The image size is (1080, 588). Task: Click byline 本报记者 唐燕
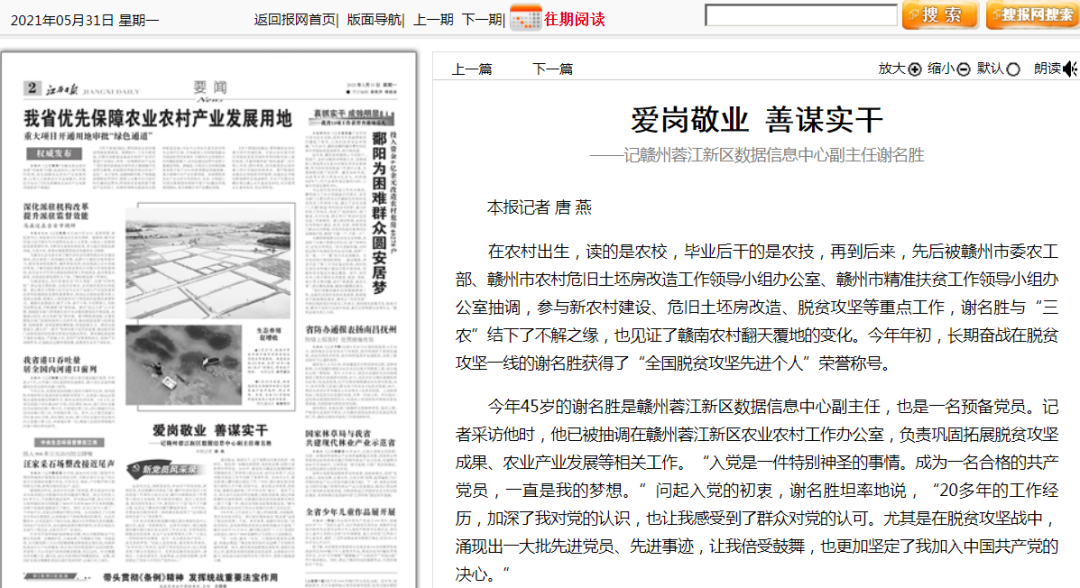(539, 207)
